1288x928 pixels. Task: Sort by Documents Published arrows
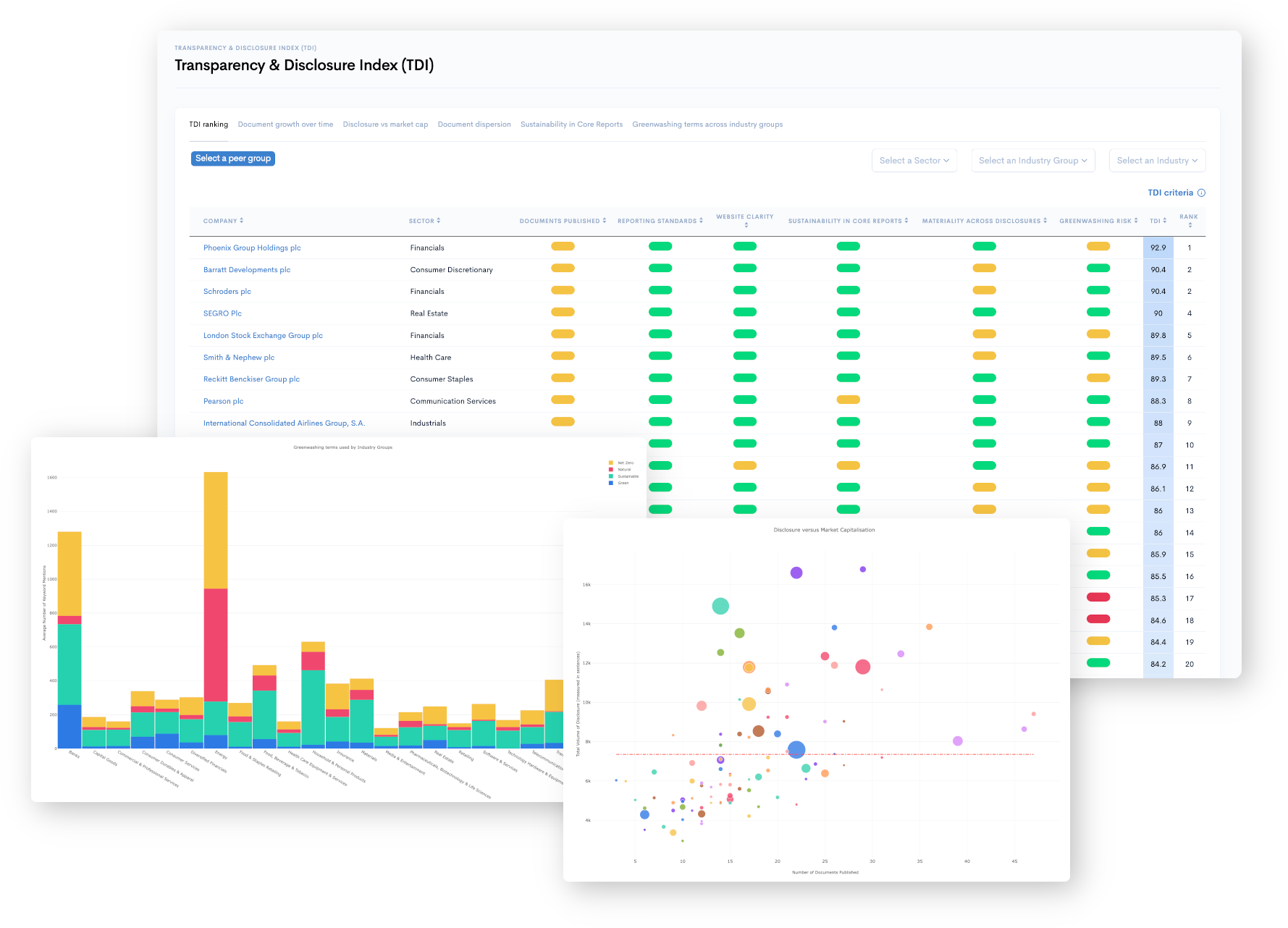605,221
